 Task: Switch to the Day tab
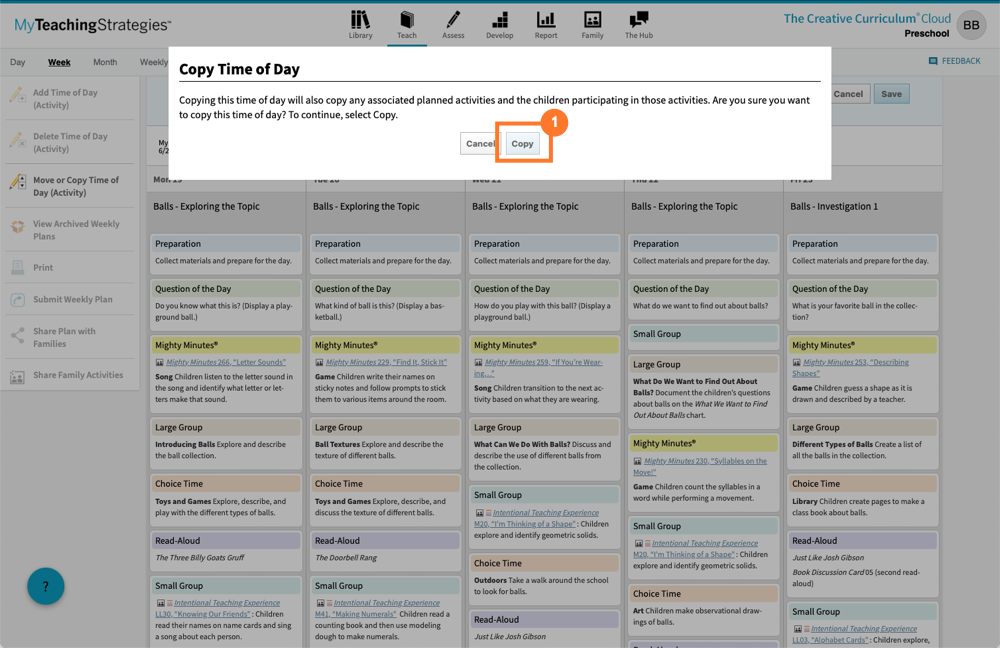(x=17, y=61)
